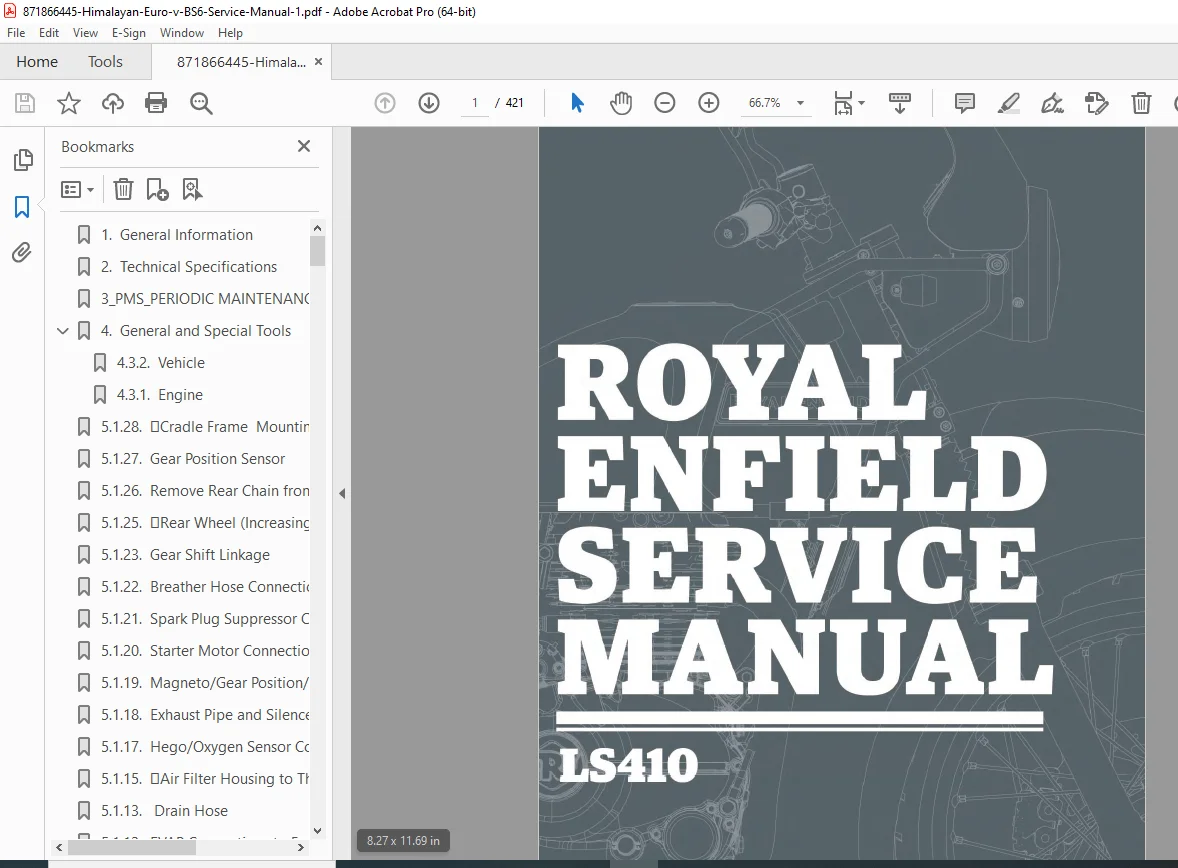Open the Find text search tool
Viewport: 1178px width, 868px height.
click(x=201, y=103)
